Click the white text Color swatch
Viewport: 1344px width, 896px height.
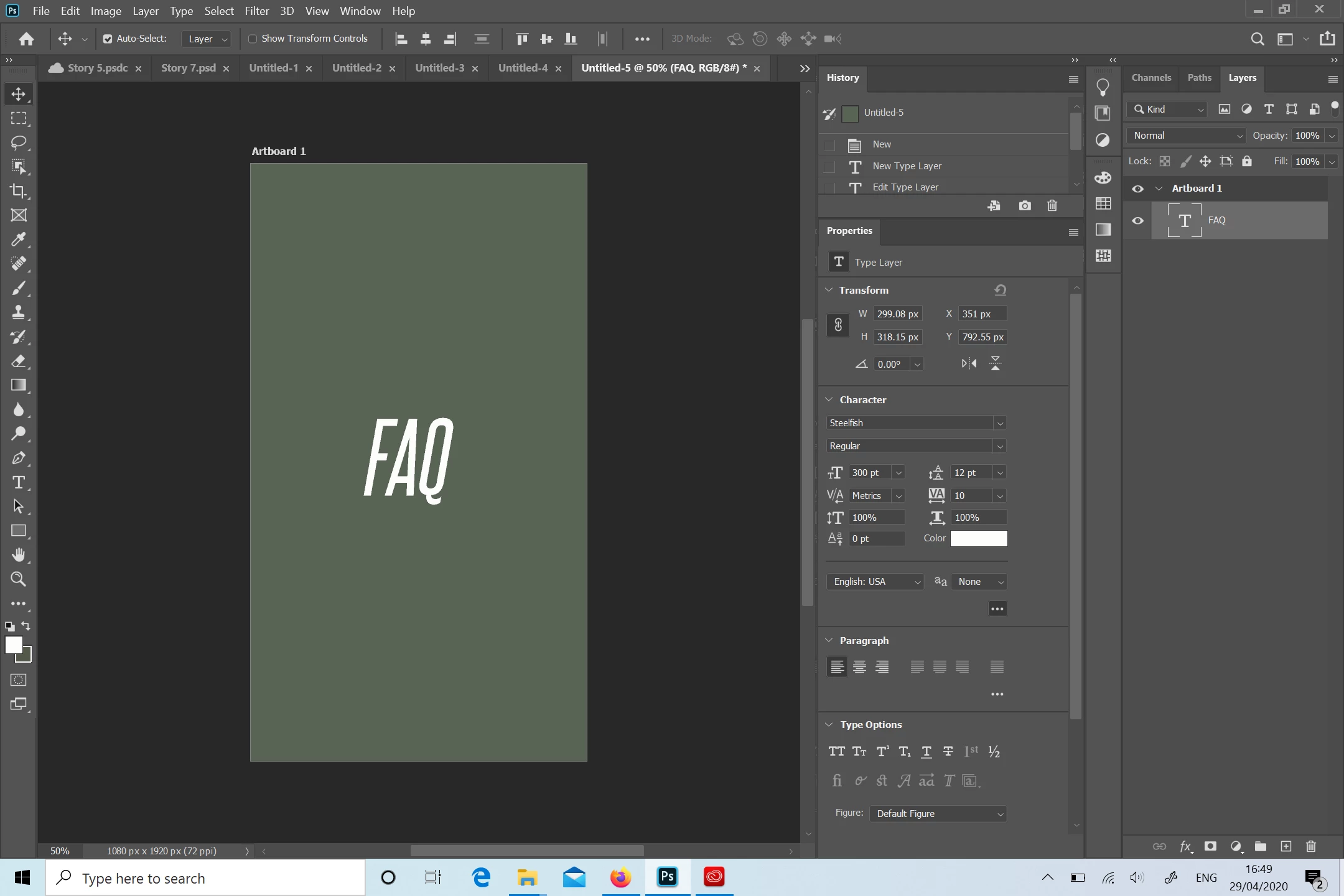coord(978,538)
